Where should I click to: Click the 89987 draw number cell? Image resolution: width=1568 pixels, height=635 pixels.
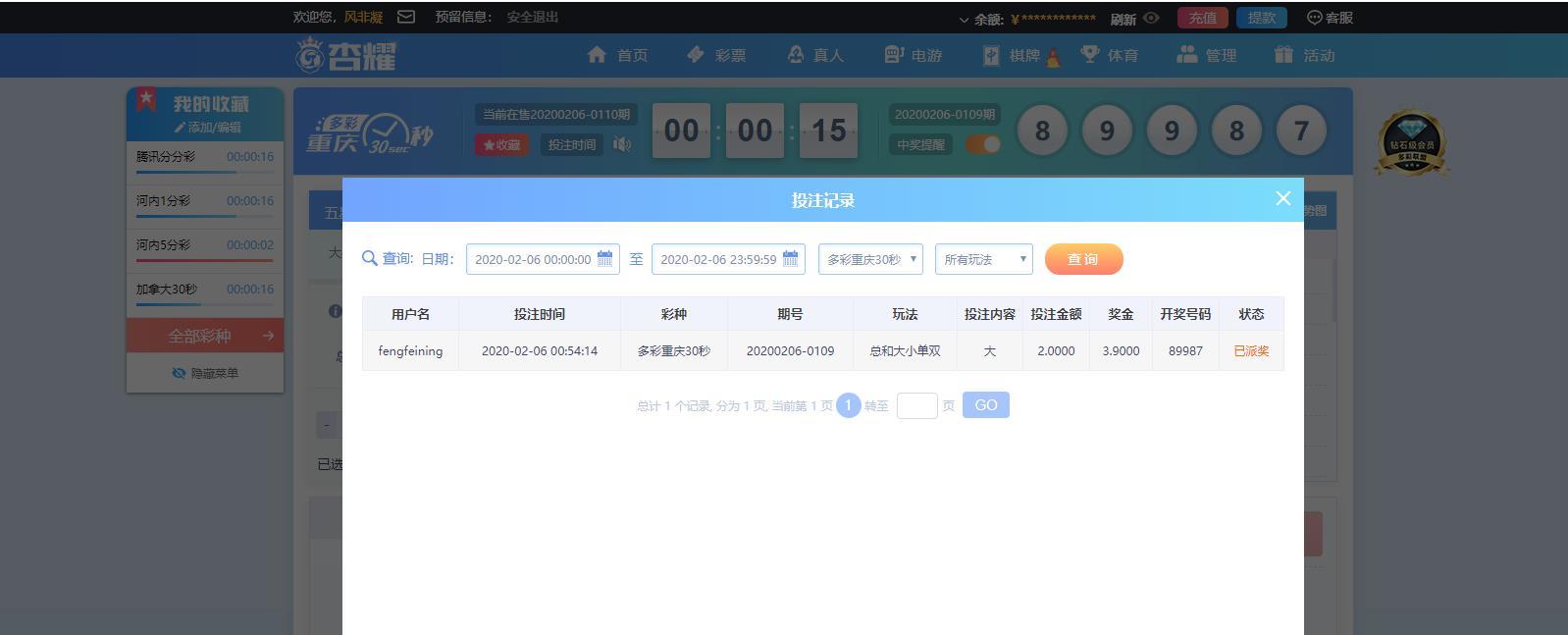tap(1185, 350)
